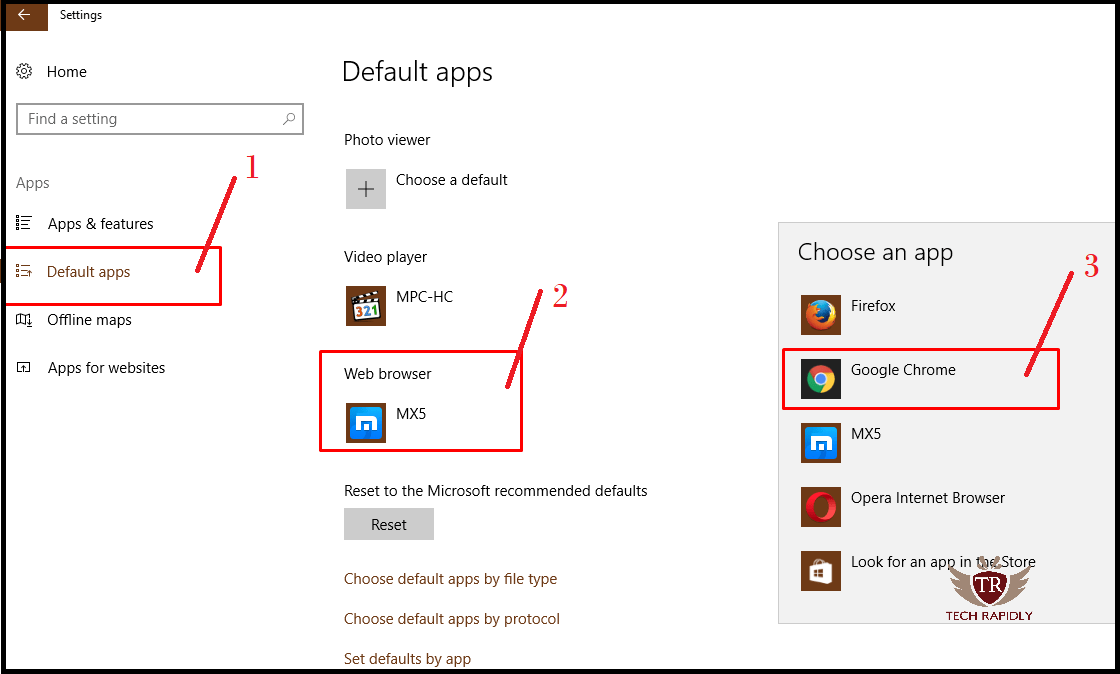Select Google Chrome as default browser
Screen dimensions: 1120x674
pyautogui.click(x=903, y=370)
